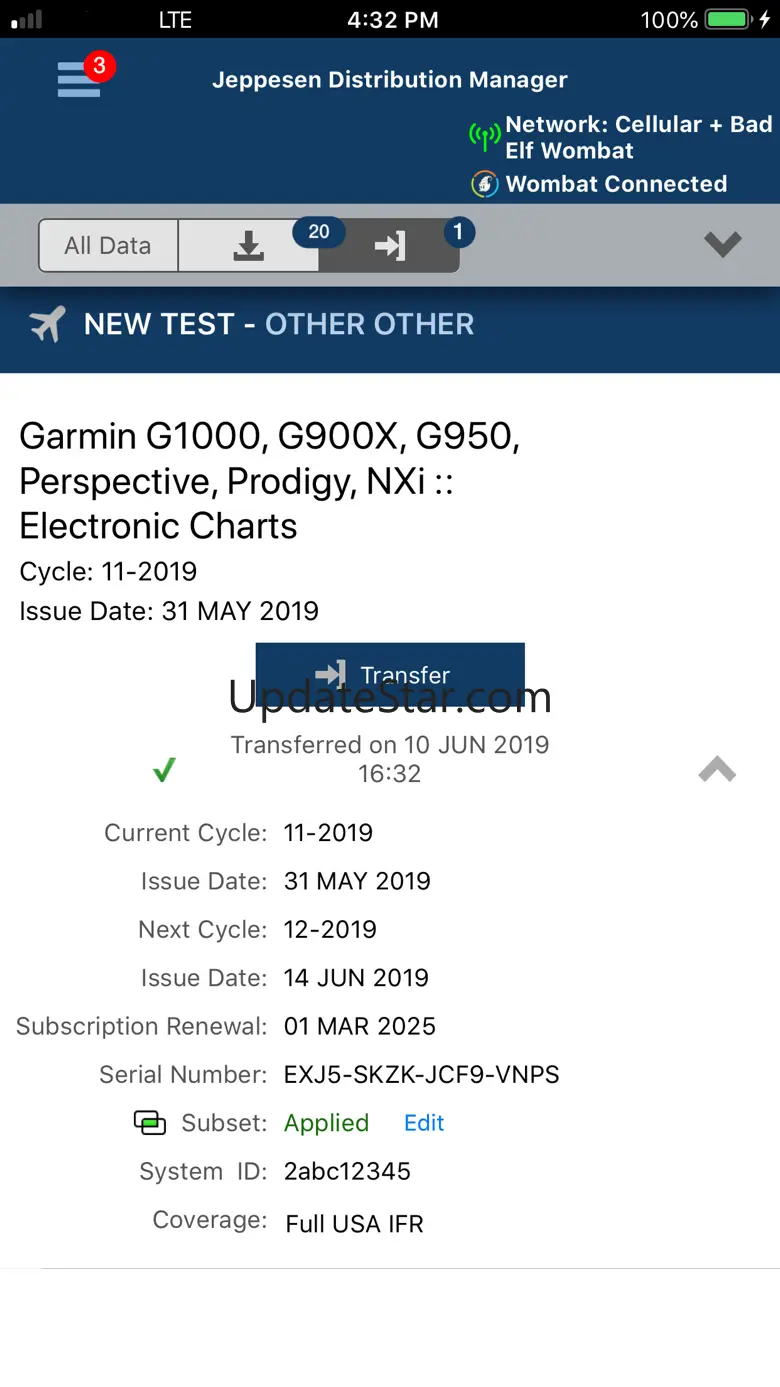Viewport: 780px width, 1387px height.
Task: Tap the Subset stacked cards icon
Action: point(149,1123)
